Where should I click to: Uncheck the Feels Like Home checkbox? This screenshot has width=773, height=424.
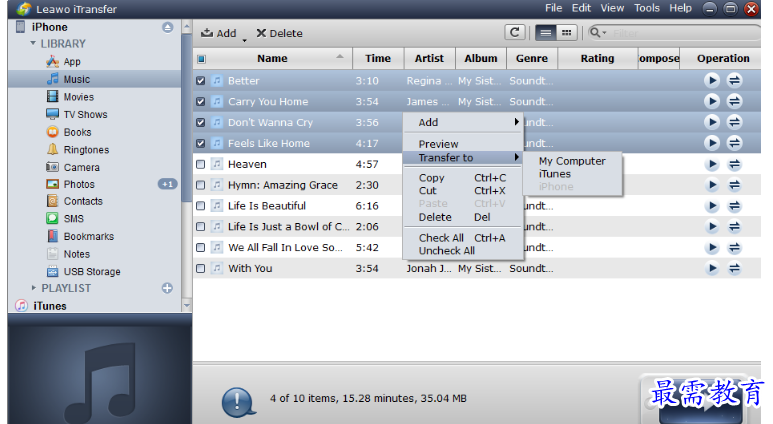pos(200,143)
